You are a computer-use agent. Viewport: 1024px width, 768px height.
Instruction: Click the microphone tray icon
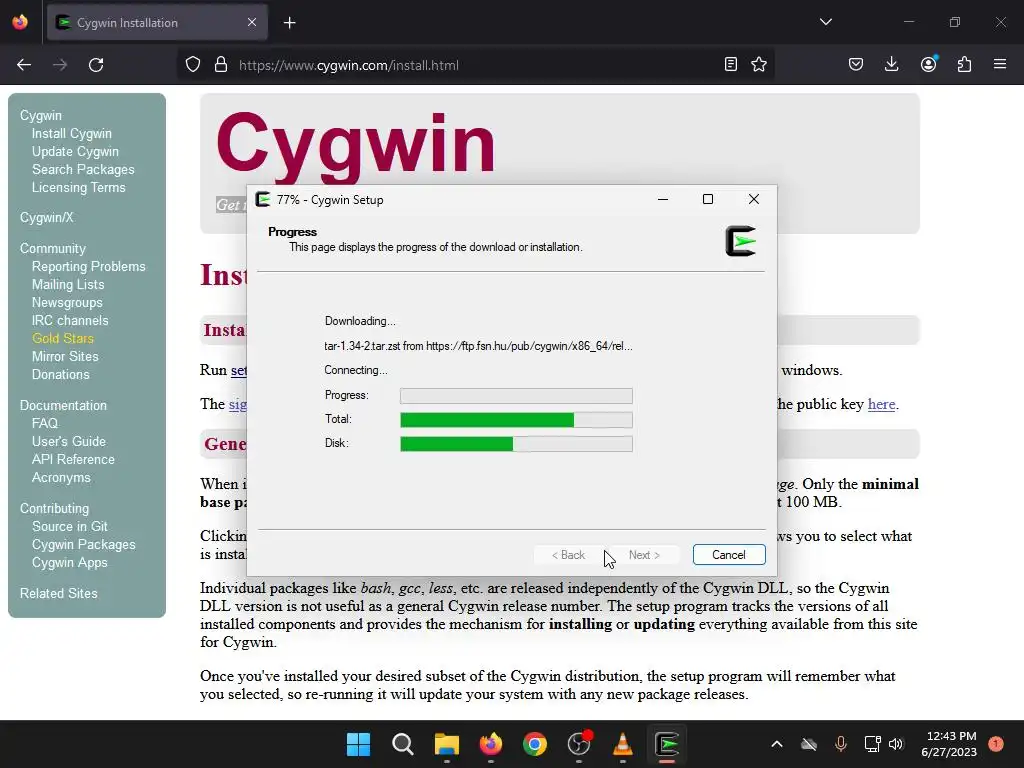(x=840, y=744)
